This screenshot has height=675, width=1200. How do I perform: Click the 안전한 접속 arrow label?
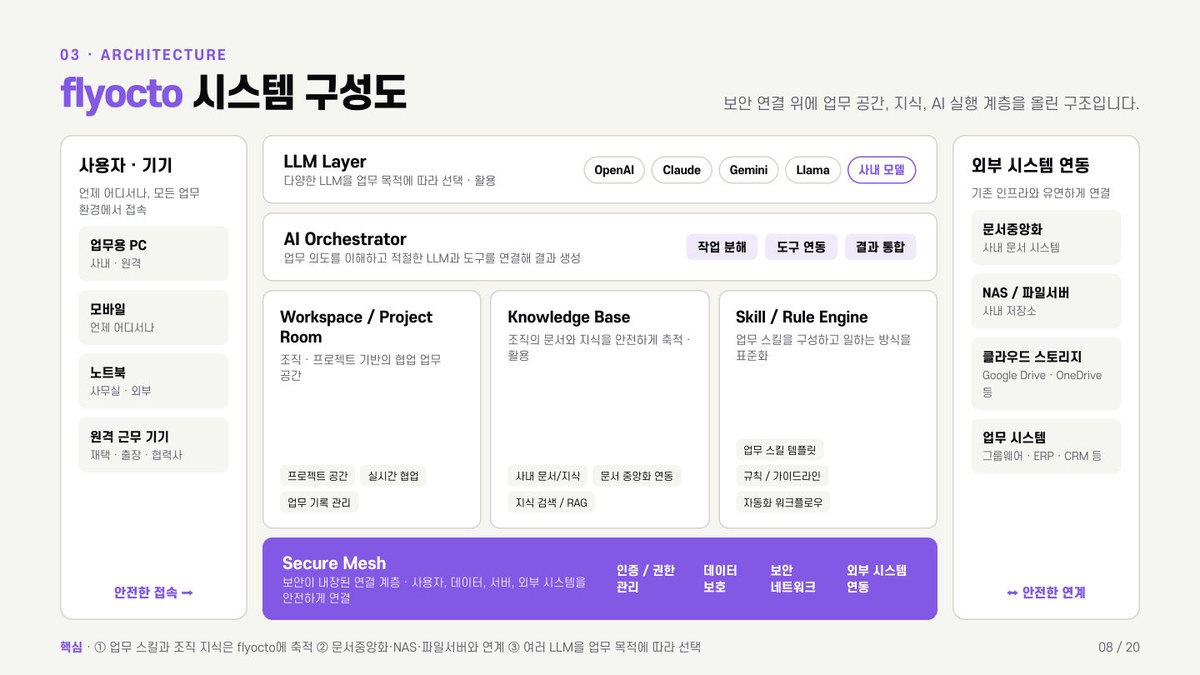(153, 592)
